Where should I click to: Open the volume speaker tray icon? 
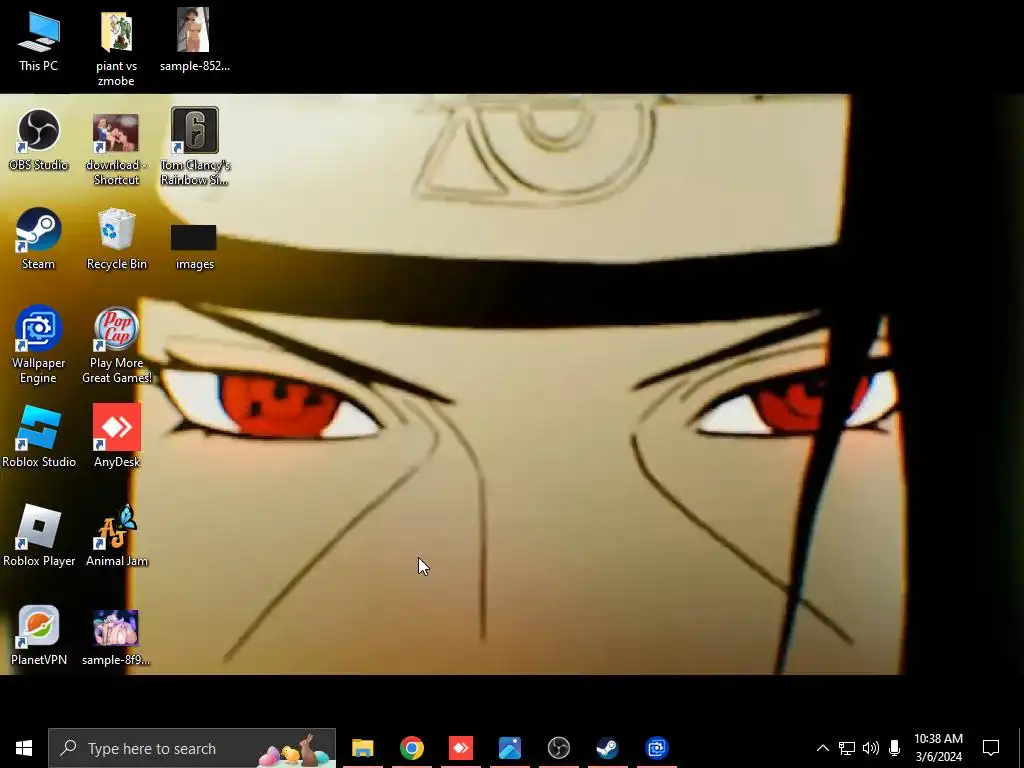tap(871, 748)
